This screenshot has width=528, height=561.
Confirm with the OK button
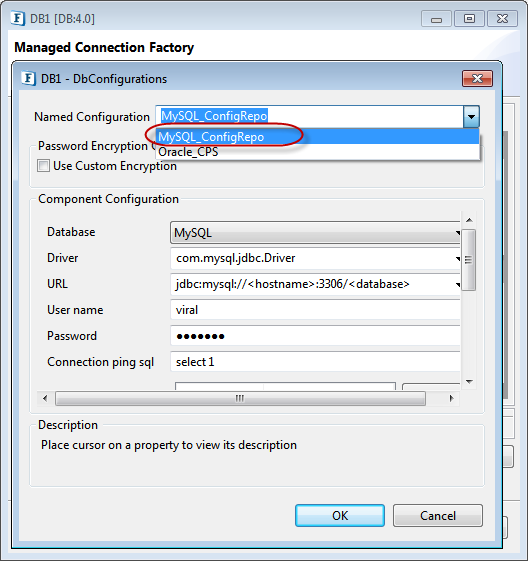pyautogui.click(x=340, y=516)
